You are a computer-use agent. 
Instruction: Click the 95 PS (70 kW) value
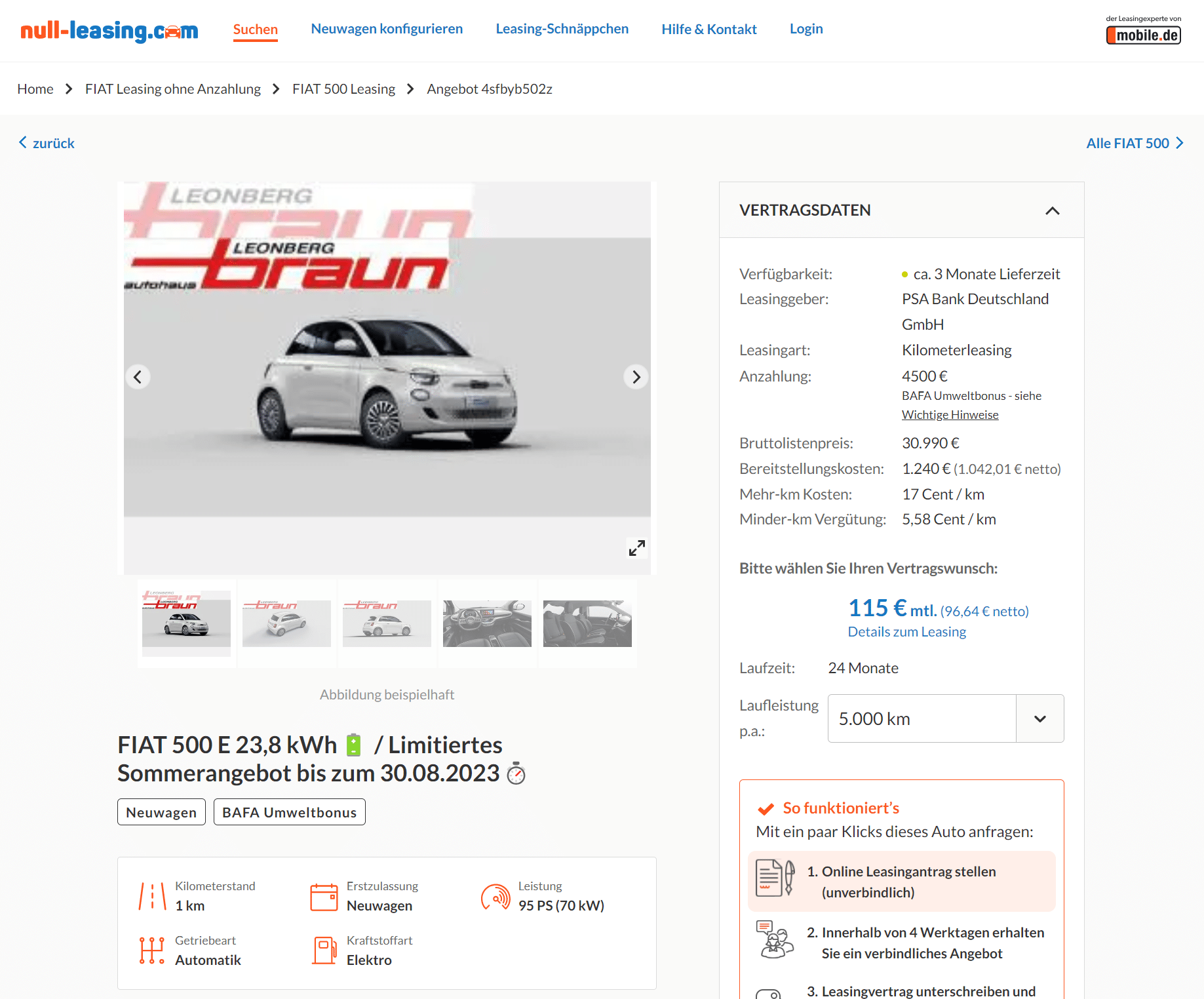(x=561, y=905)
